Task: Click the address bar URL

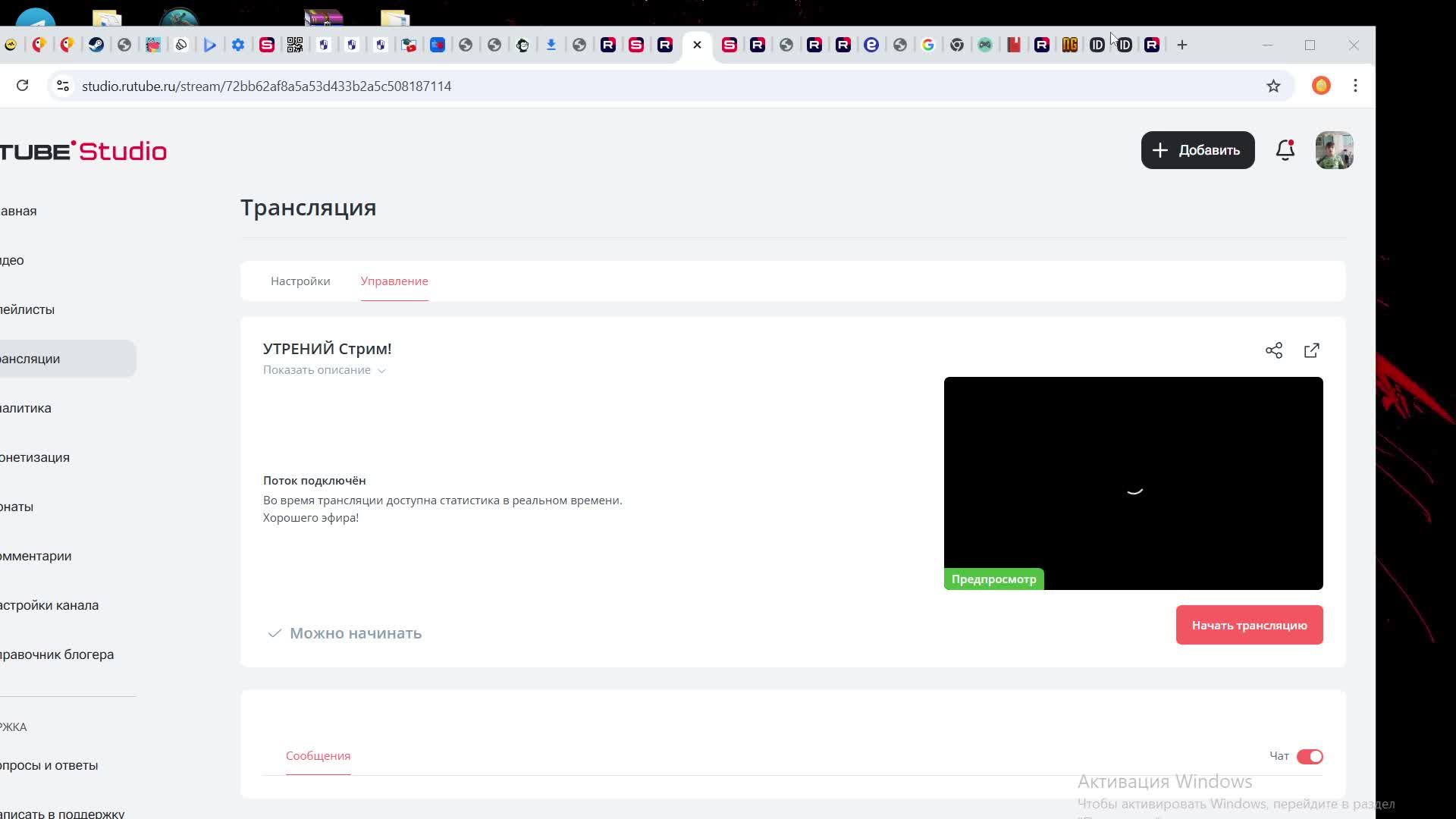Action: [267, 86]
